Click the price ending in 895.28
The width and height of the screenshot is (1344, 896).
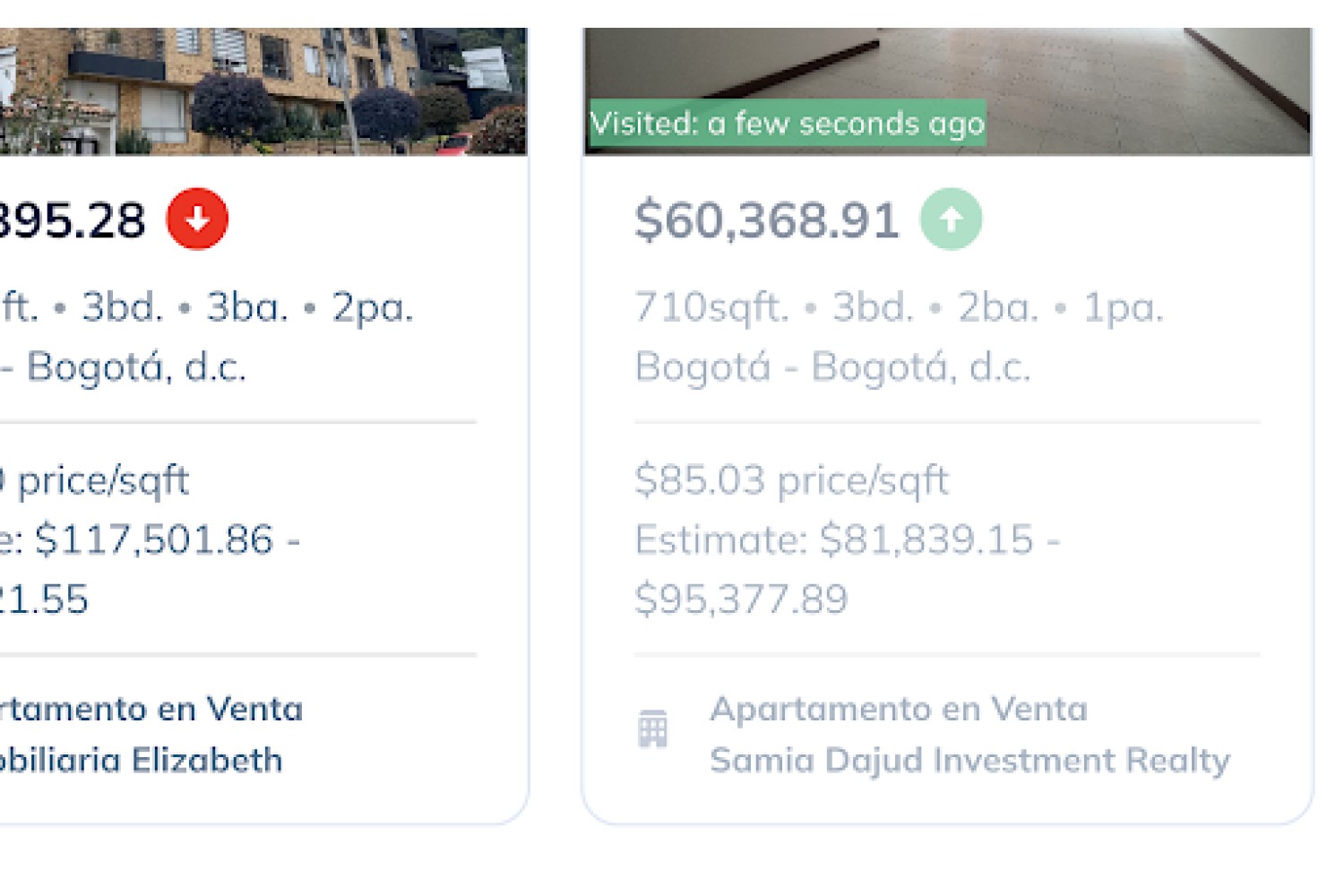[72, 220]
